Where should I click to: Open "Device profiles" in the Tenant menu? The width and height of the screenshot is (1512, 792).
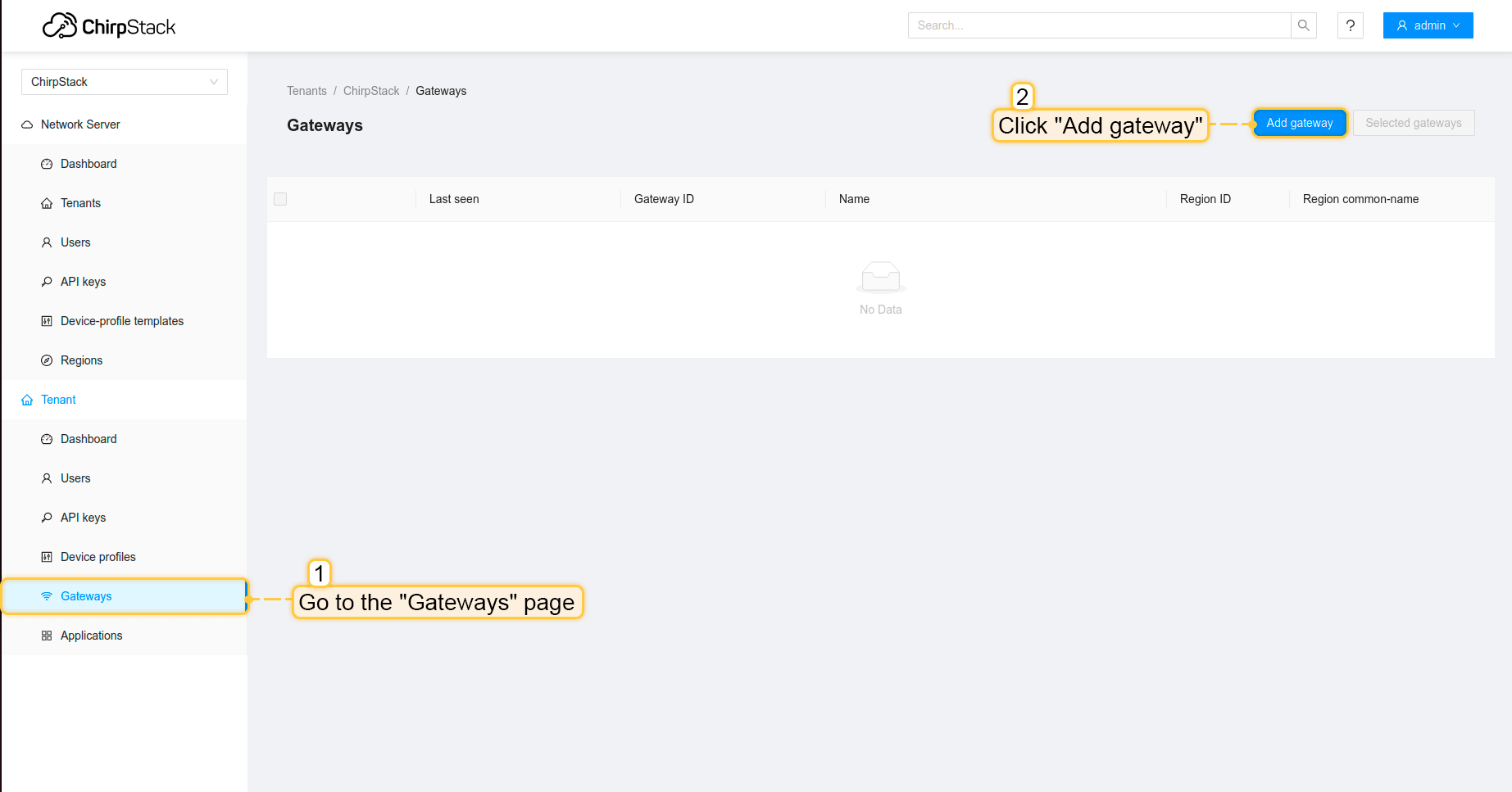98,556
